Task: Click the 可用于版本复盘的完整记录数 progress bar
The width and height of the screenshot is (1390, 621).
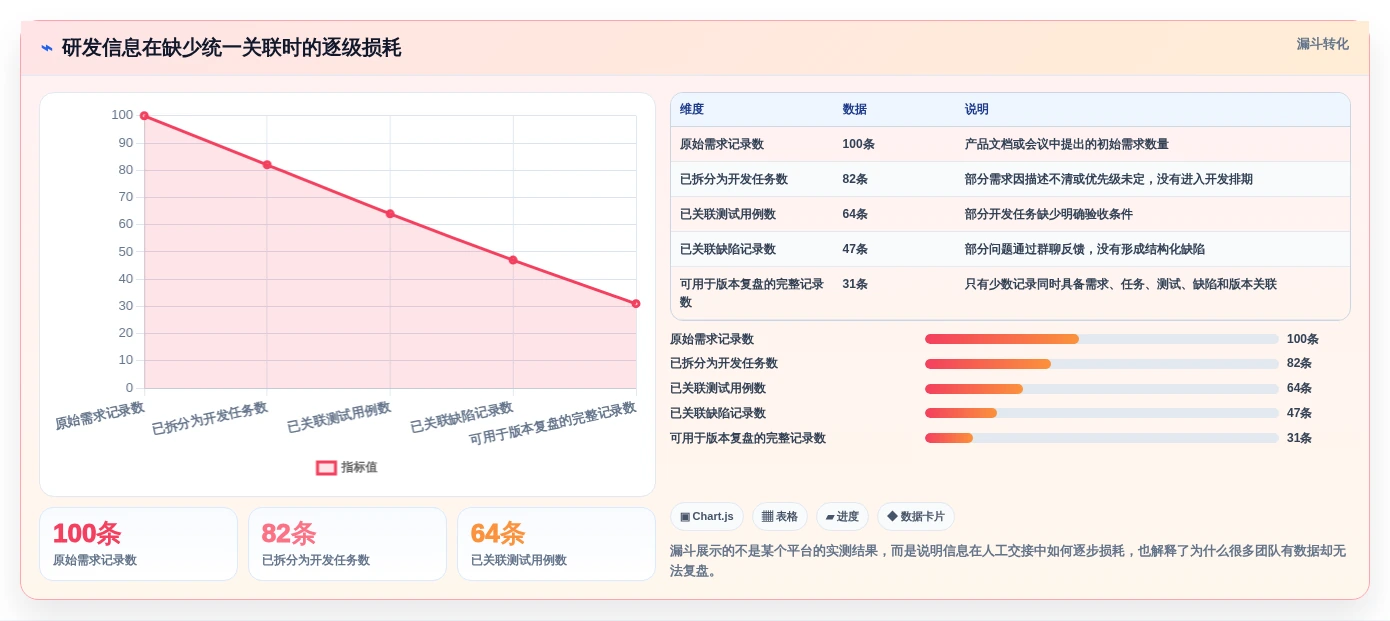Action: click(x=1102, y=438)
